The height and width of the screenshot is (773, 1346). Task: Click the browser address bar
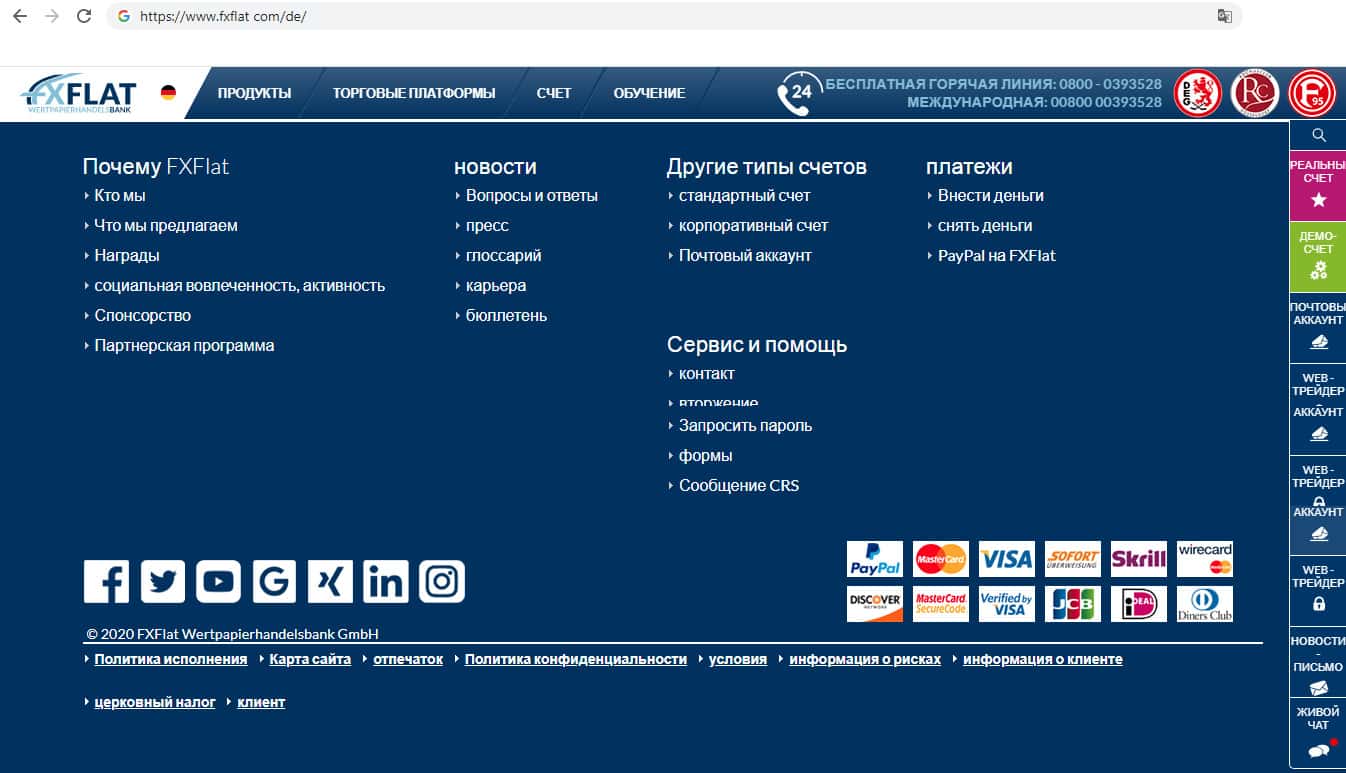pos(674,16)
